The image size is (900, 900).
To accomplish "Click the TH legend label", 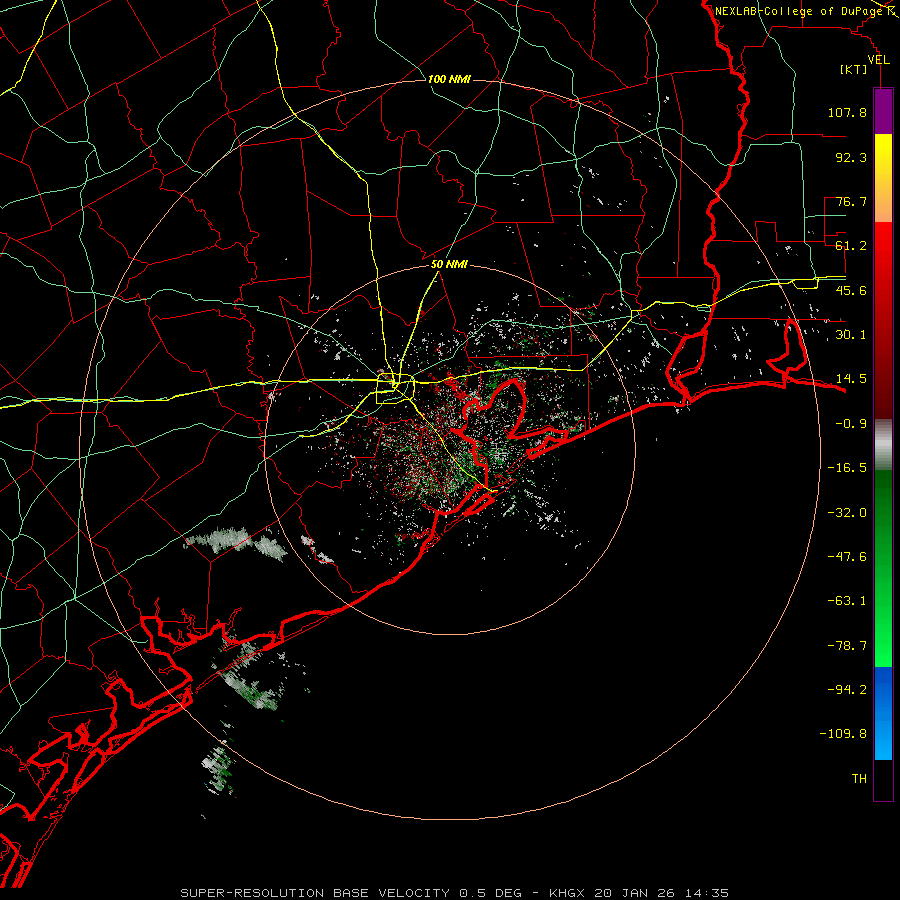I will click(x=859, y=779).
